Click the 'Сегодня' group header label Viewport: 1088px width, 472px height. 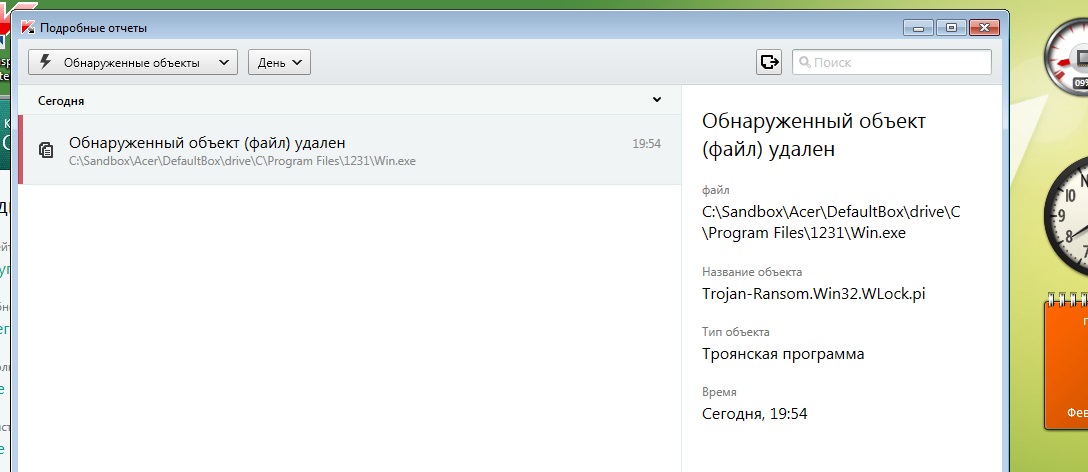click(61, 101)
